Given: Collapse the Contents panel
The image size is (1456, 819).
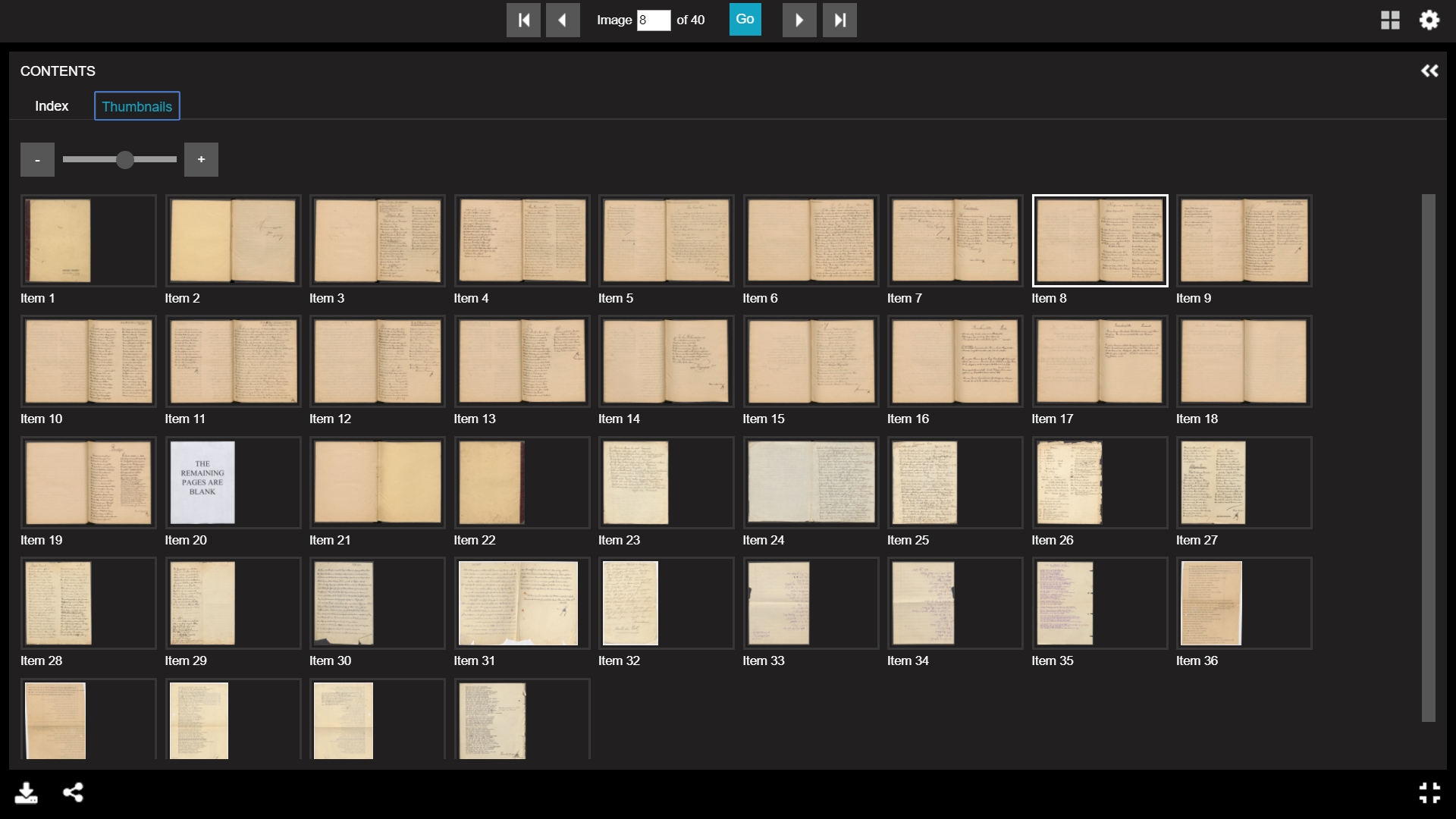Looking at the screenshot, I should point(1429,71).
